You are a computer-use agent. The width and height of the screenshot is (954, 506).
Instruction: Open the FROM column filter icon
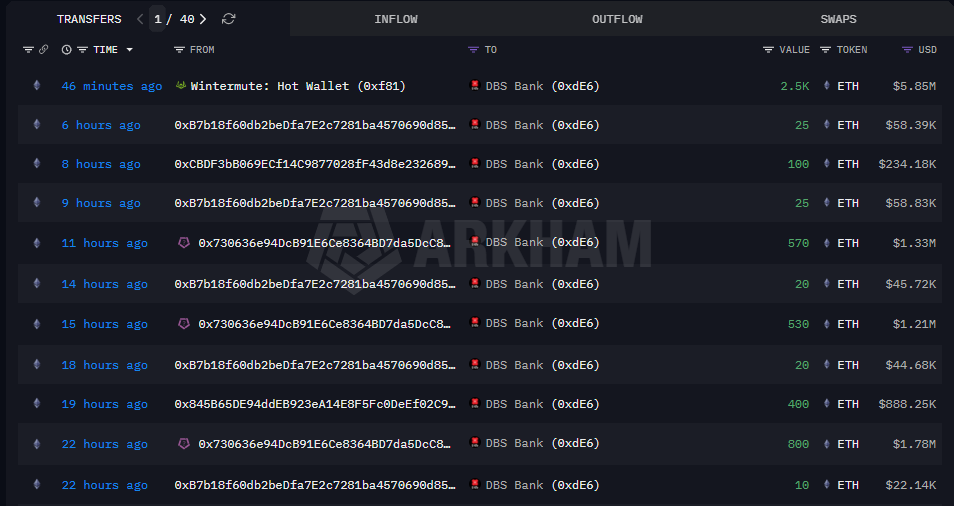click(x=179, y=49)
